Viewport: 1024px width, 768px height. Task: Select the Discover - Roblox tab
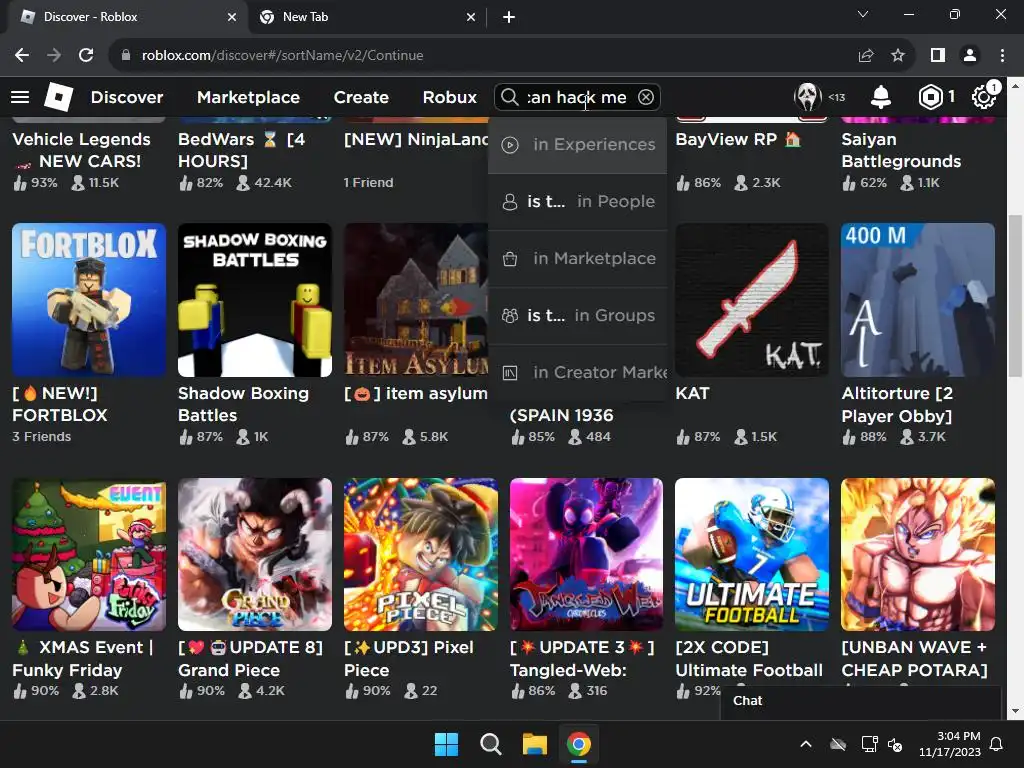click(127, 17)
